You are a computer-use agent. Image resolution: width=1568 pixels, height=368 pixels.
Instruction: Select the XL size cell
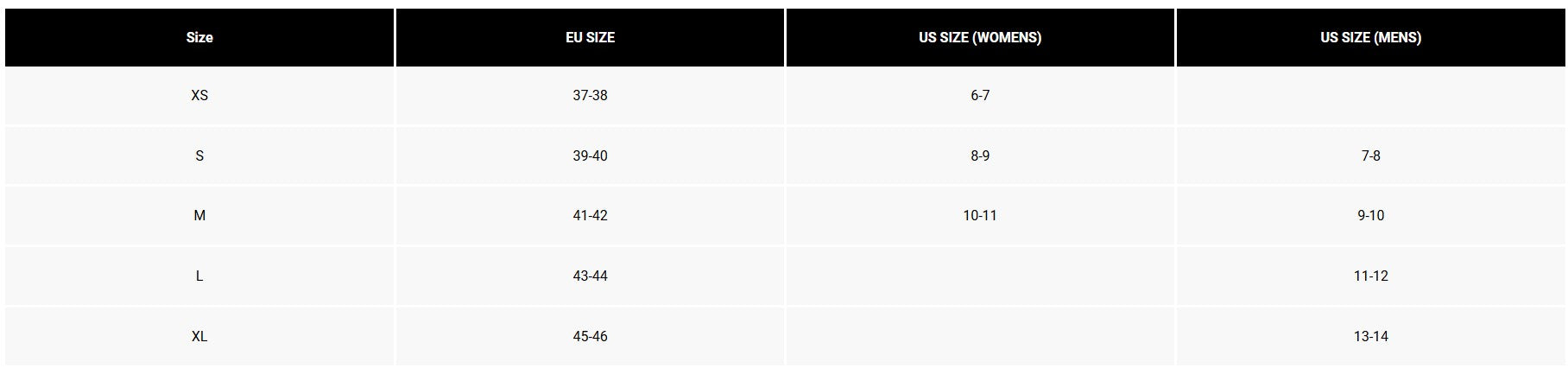pyautogui.click(x=199, y=336)
